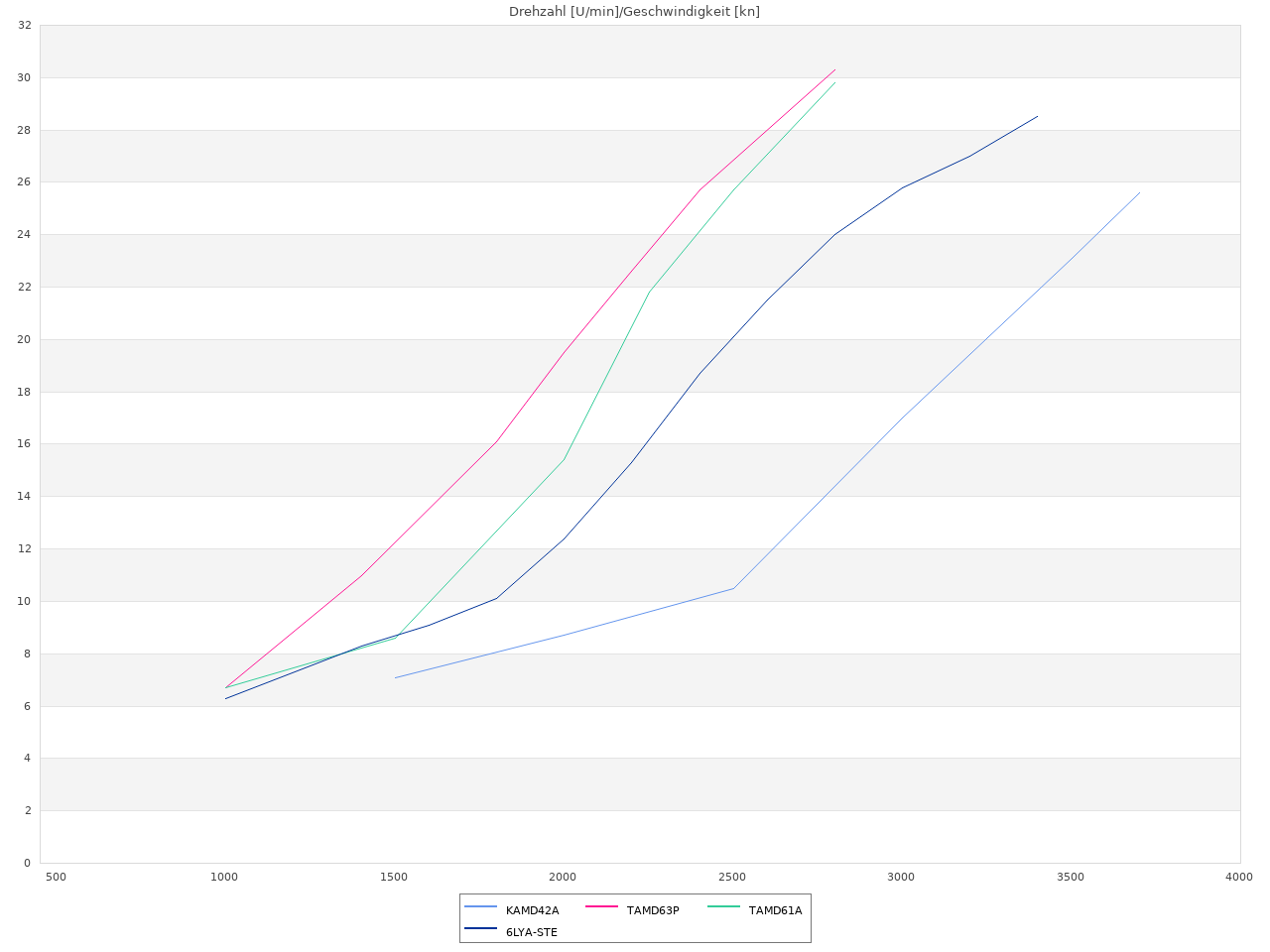This screenshot has height=952, width=1270.
Task: Click the y-axis label 10
Action: click(x=25, y=601)
